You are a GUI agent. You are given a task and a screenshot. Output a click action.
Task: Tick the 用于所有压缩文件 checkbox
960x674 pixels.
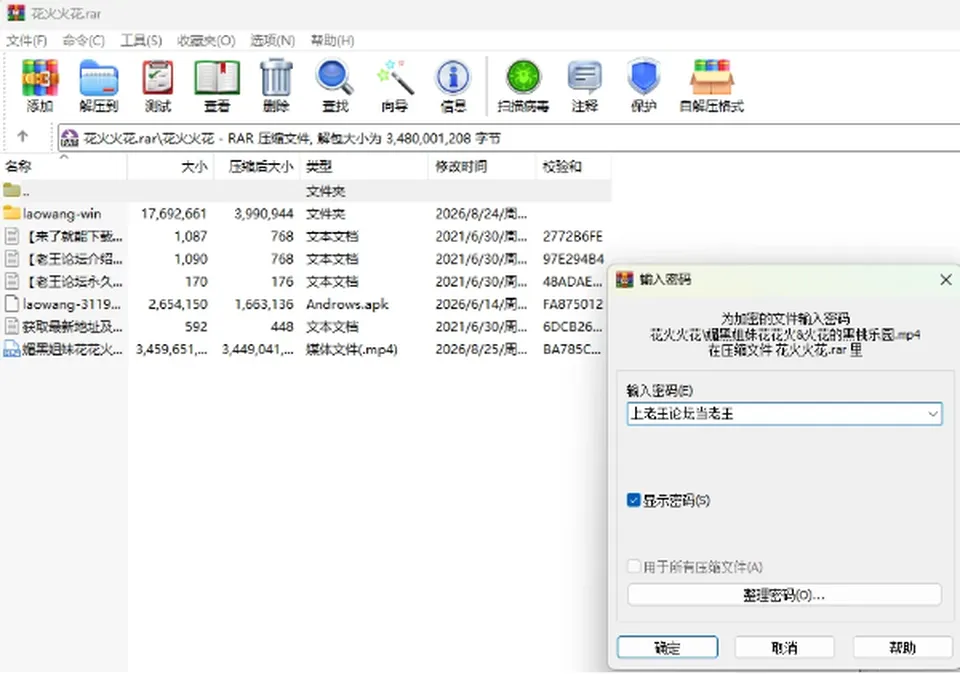[634, 566]
